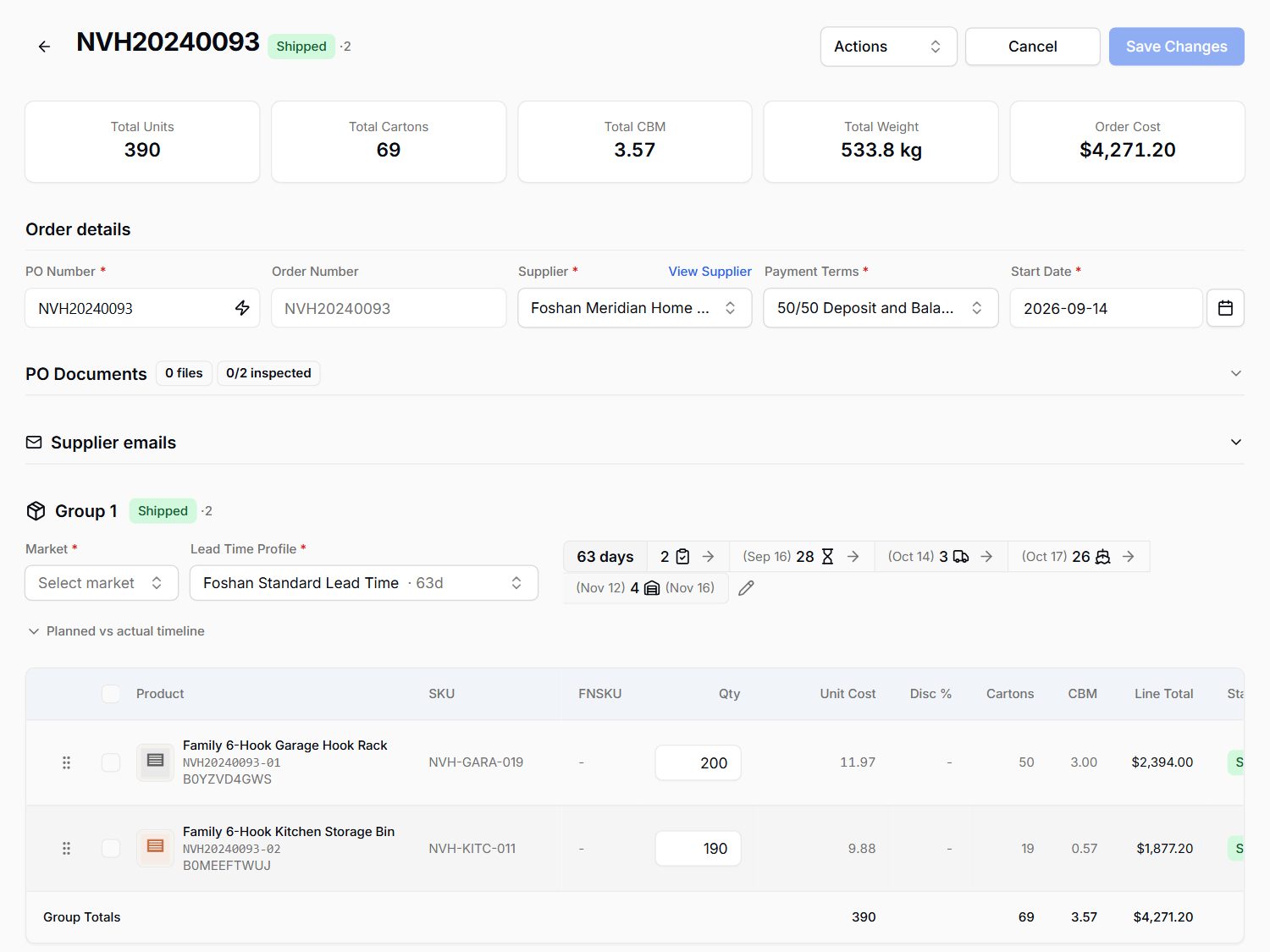Viewport: 1270px width, 952px height.
Task: Edit the timeline with the pencil icon
Action: pos(746,588)
